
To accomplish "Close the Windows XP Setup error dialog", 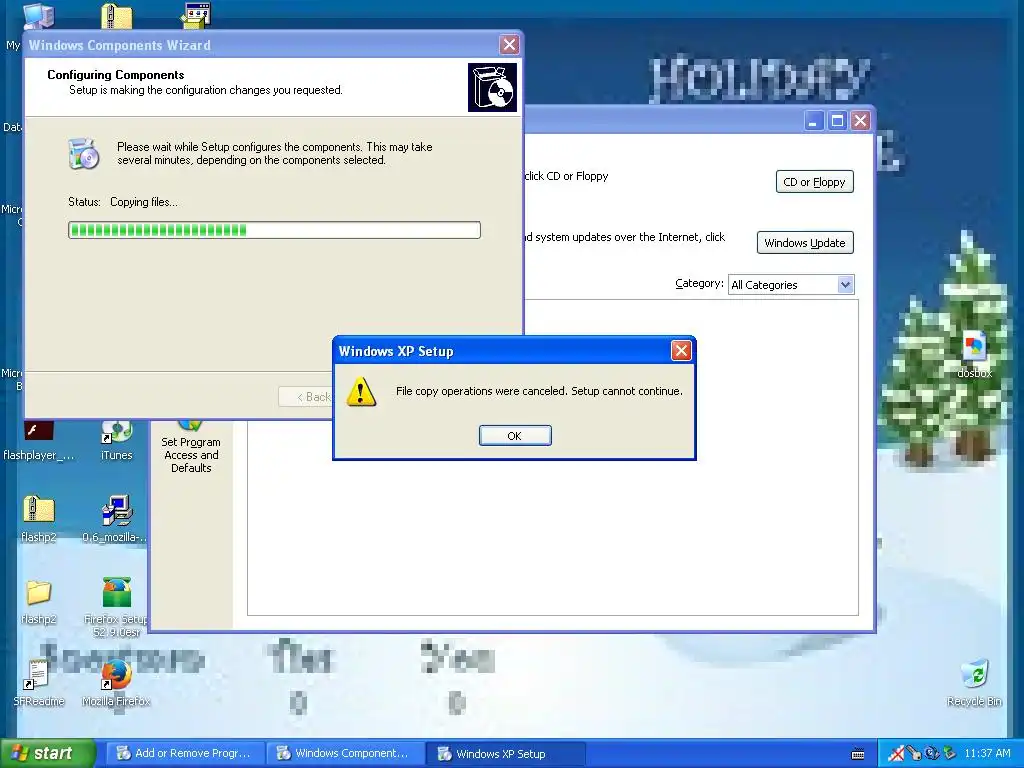I will [681, 351].
